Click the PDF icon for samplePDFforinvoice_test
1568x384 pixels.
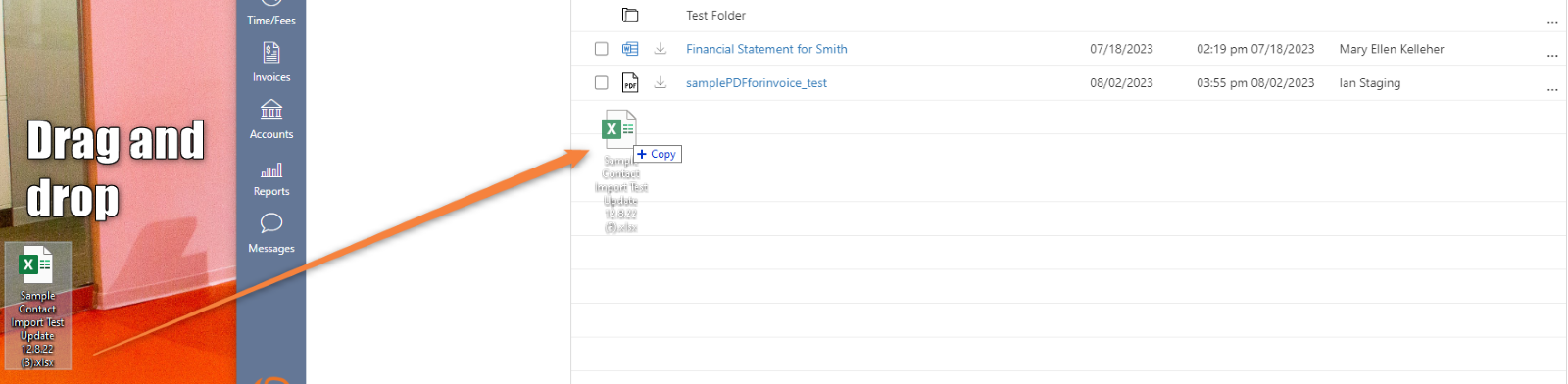point(630,82)
